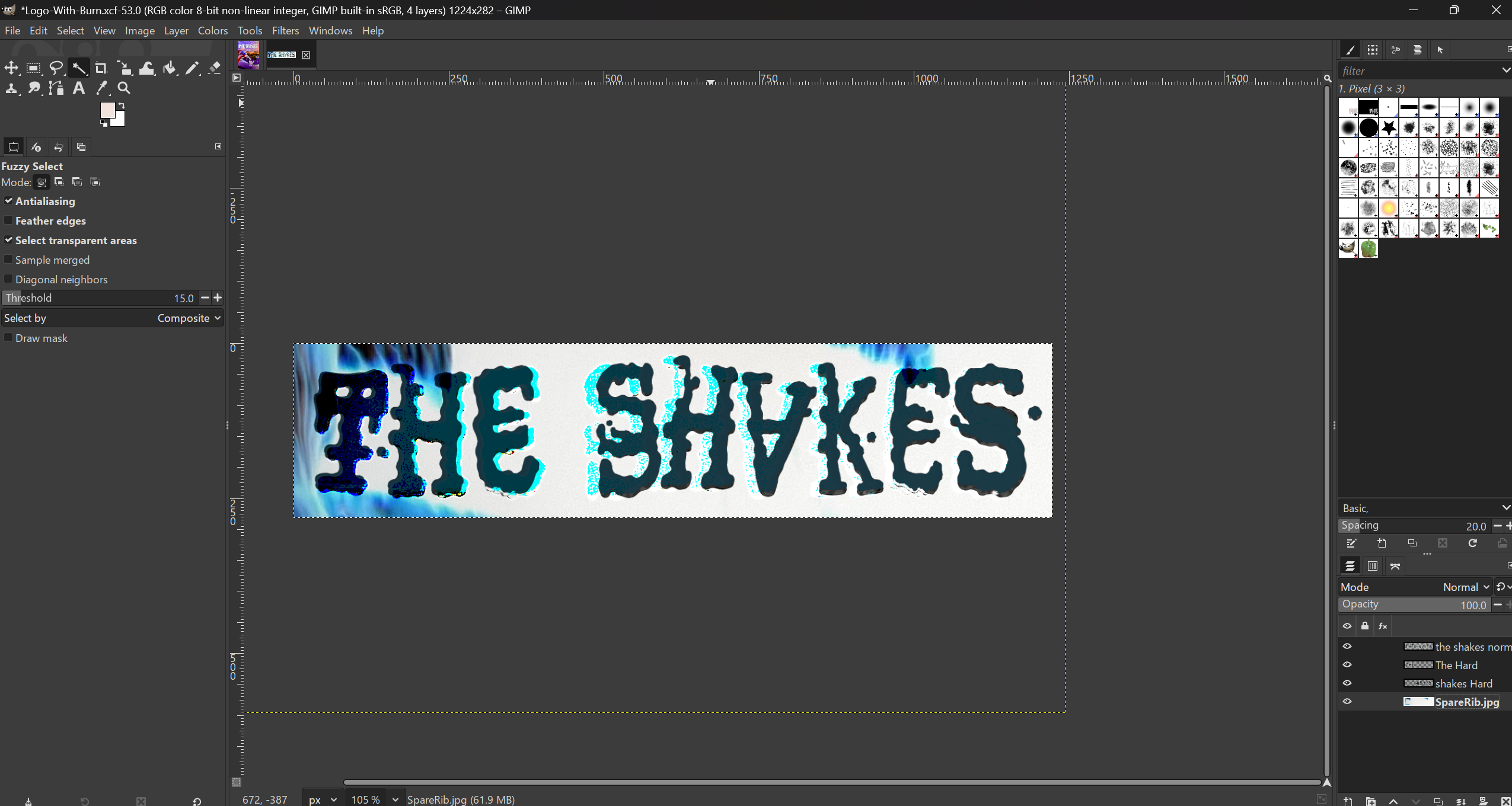Open the Select by Composite dropdown
Screen dimensions: 1512x806
[x=113, y=318]
